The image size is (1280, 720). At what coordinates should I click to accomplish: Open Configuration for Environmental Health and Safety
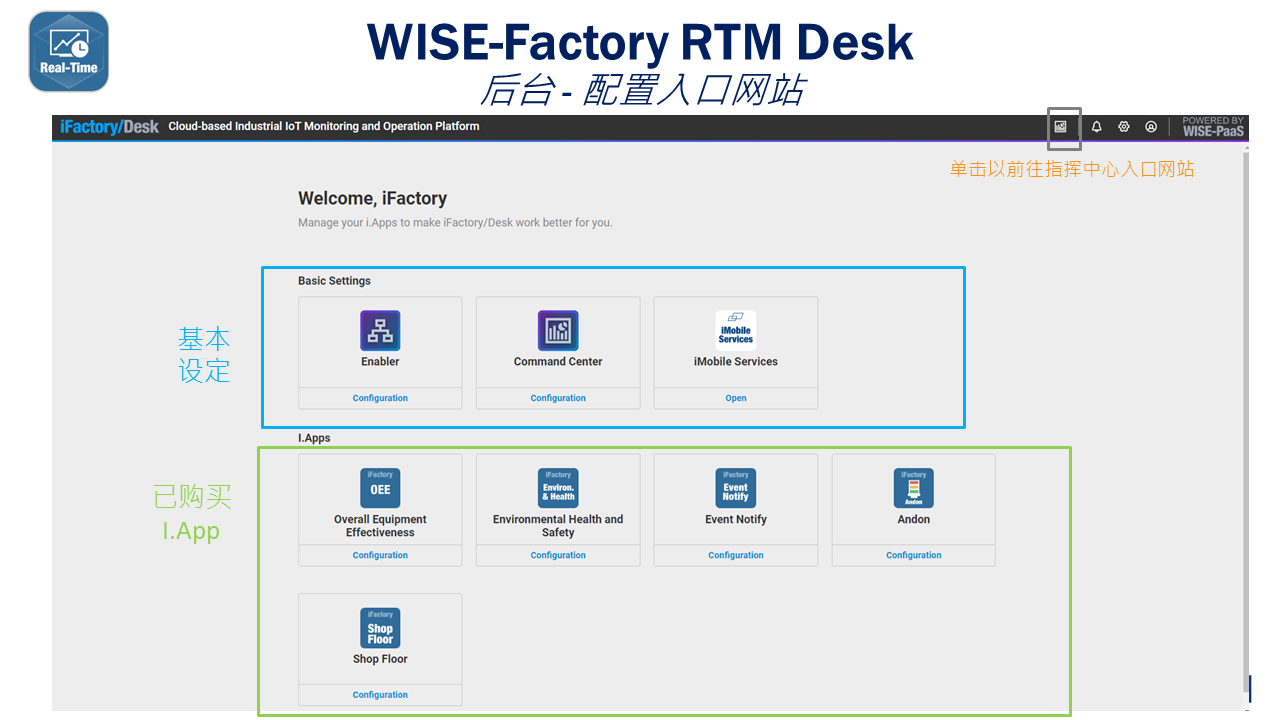click(558, 555)
